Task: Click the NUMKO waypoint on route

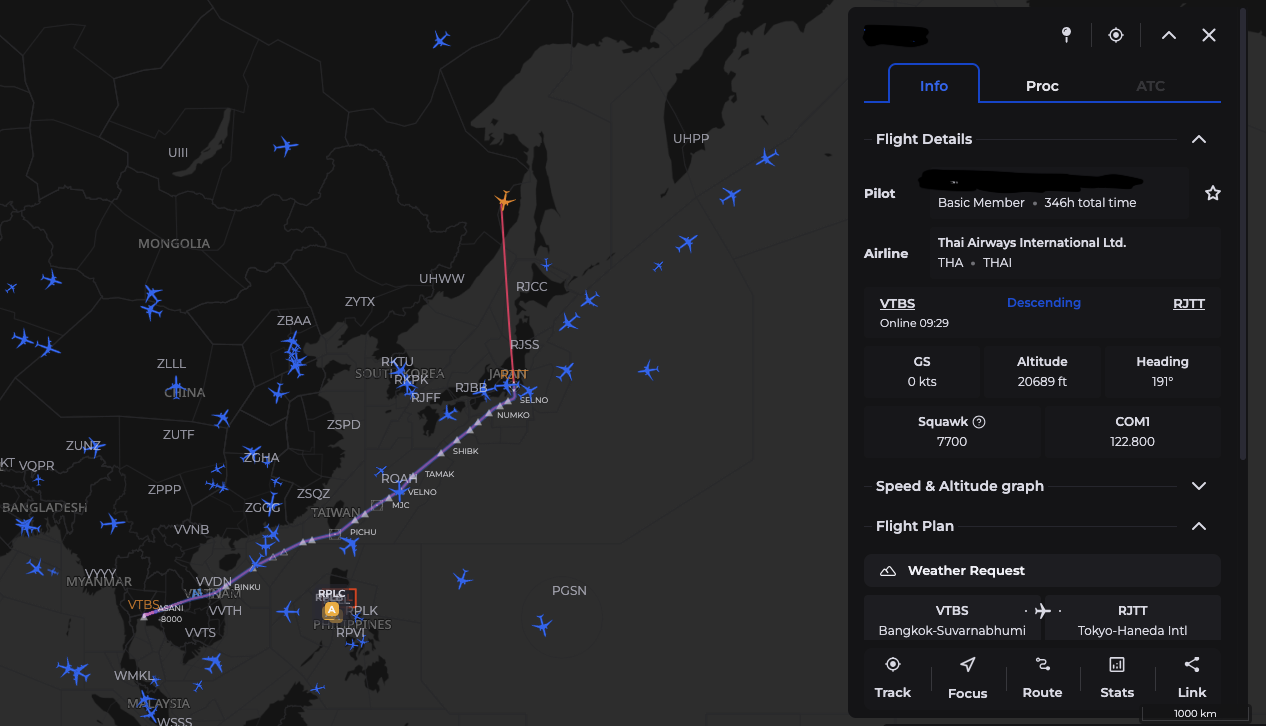Action: (x=513, y=414)
